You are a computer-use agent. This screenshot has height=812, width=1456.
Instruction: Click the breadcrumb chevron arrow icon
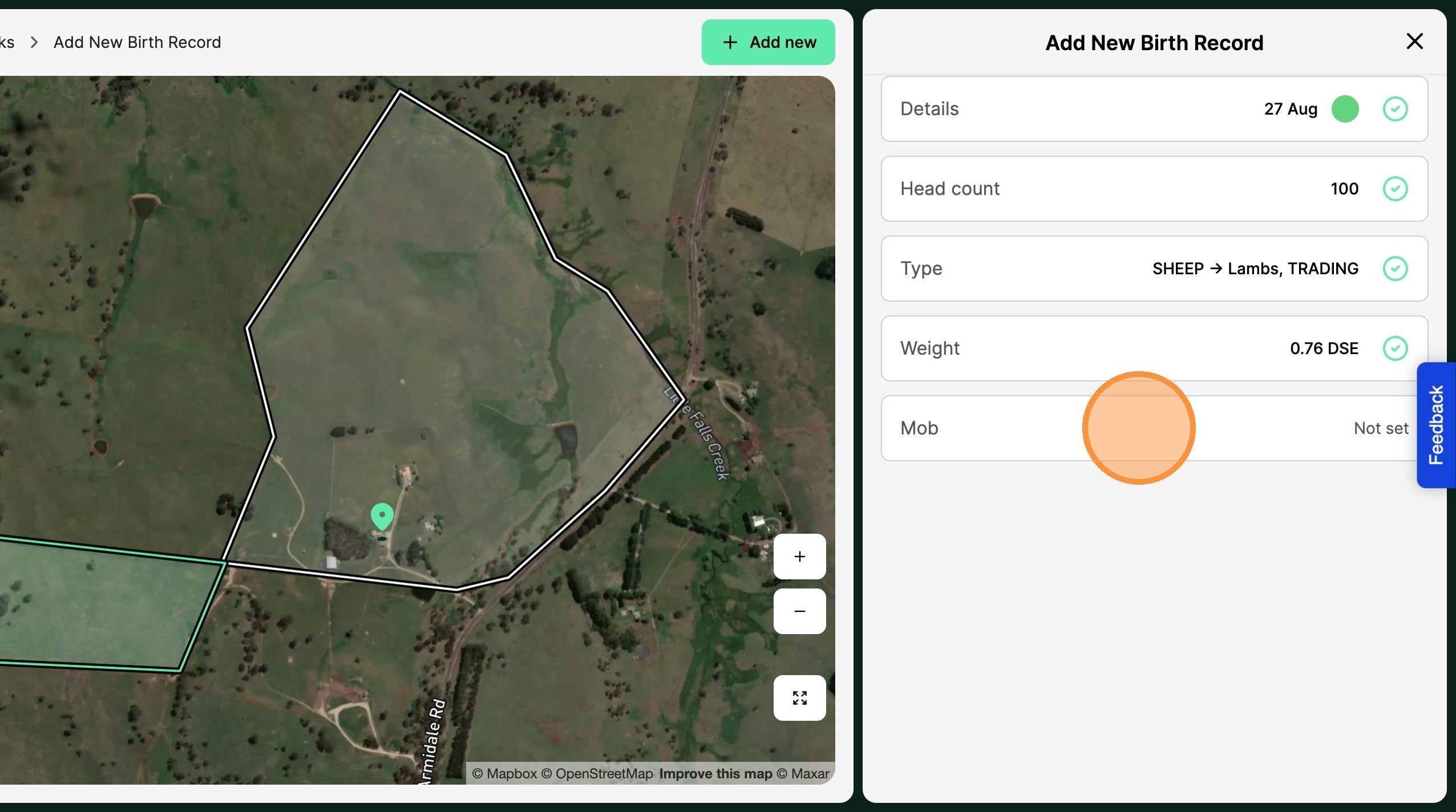point(34,42)
